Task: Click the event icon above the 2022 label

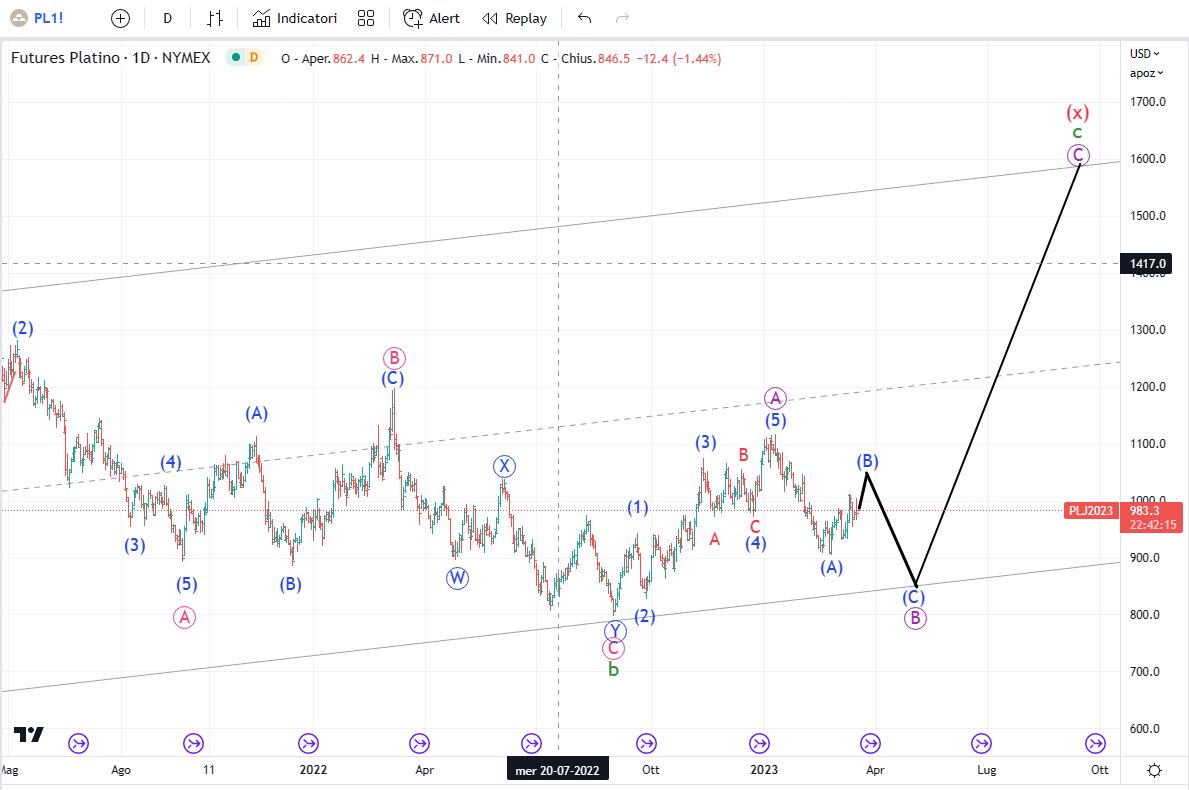Action: coord(309,744)
